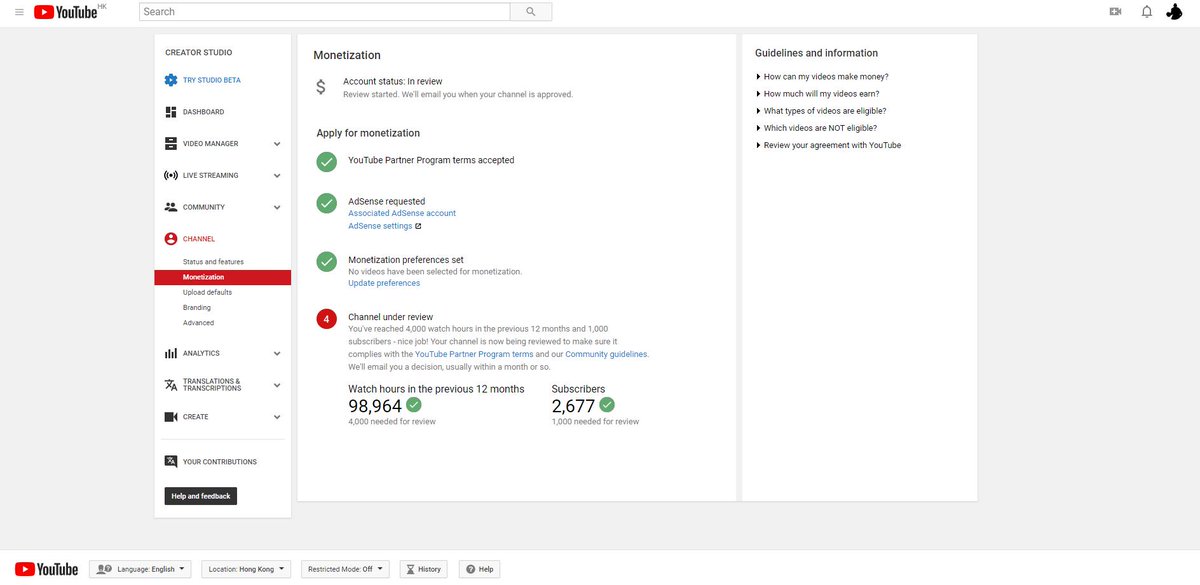Click the Live Streaming broadcast icon
Image resolution: width=1200 pixels, height=585 pixels.
tap(171, 175)
